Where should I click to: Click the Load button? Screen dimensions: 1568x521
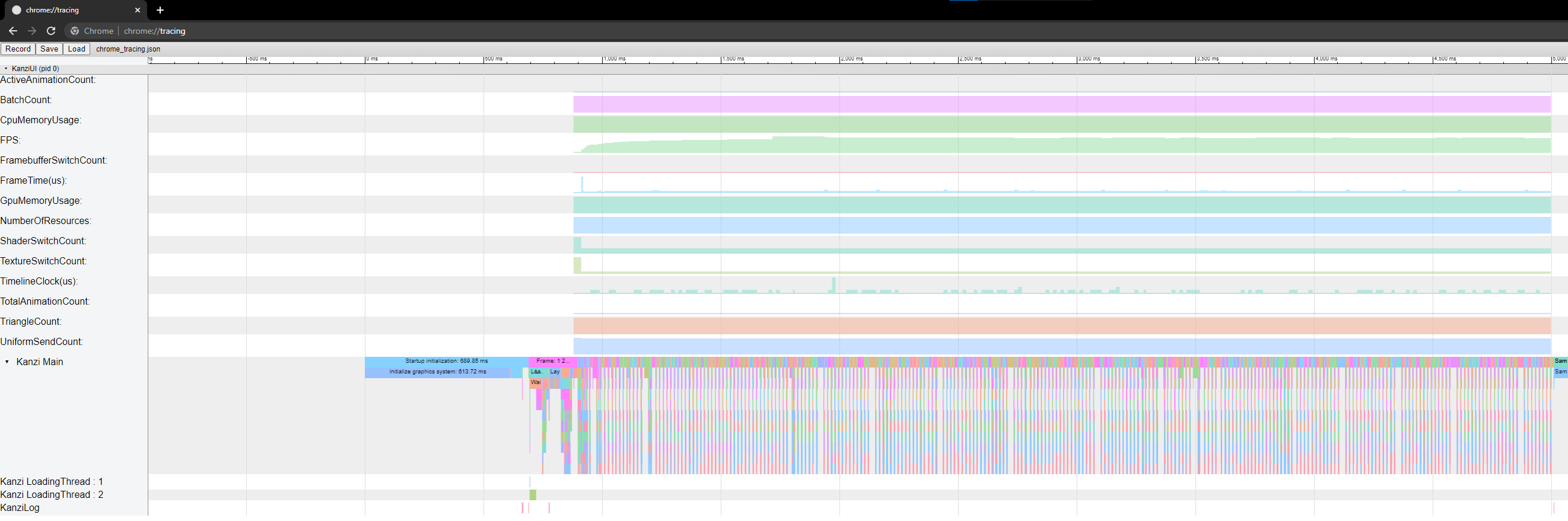77,49
